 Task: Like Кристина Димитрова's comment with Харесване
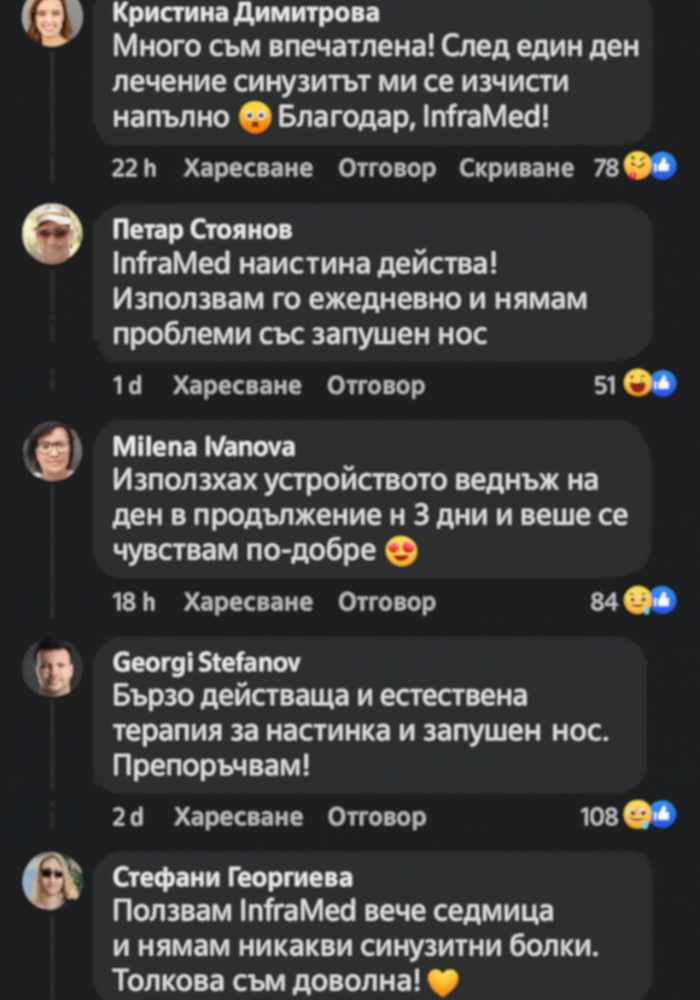(248, 169)
